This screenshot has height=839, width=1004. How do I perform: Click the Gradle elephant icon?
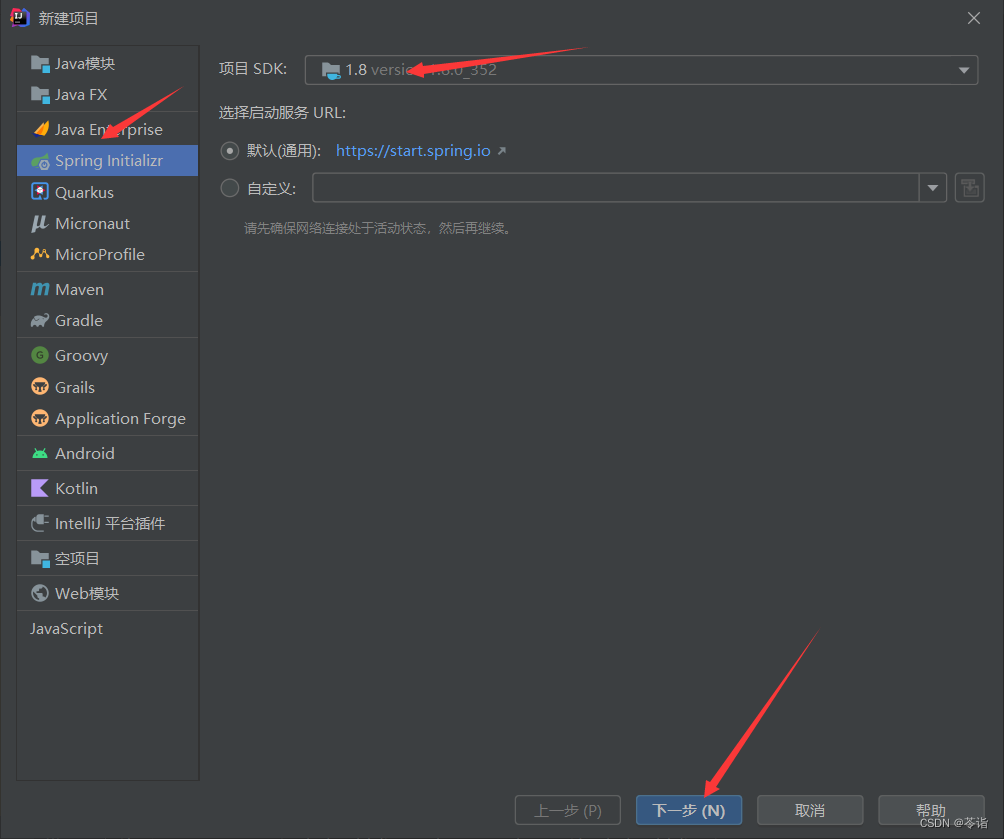point(40,320)
